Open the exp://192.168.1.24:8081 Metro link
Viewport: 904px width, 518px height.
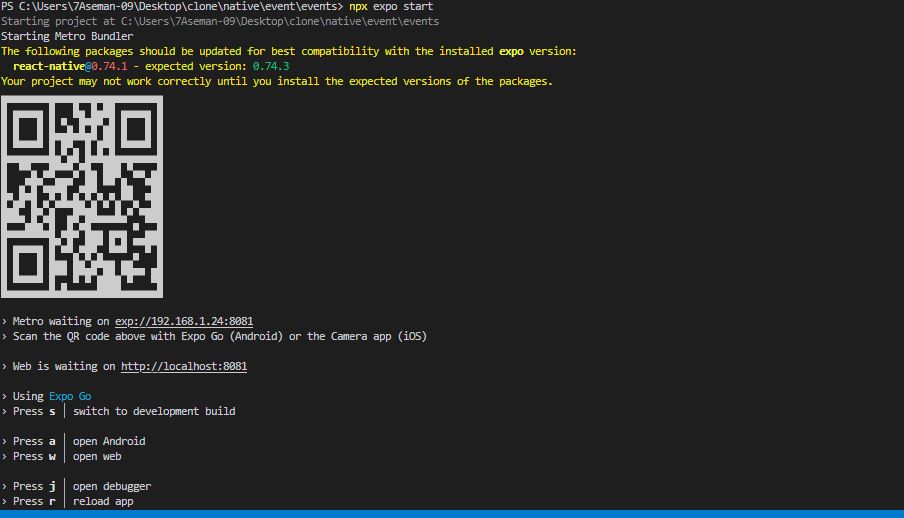[x=184, y=321]
